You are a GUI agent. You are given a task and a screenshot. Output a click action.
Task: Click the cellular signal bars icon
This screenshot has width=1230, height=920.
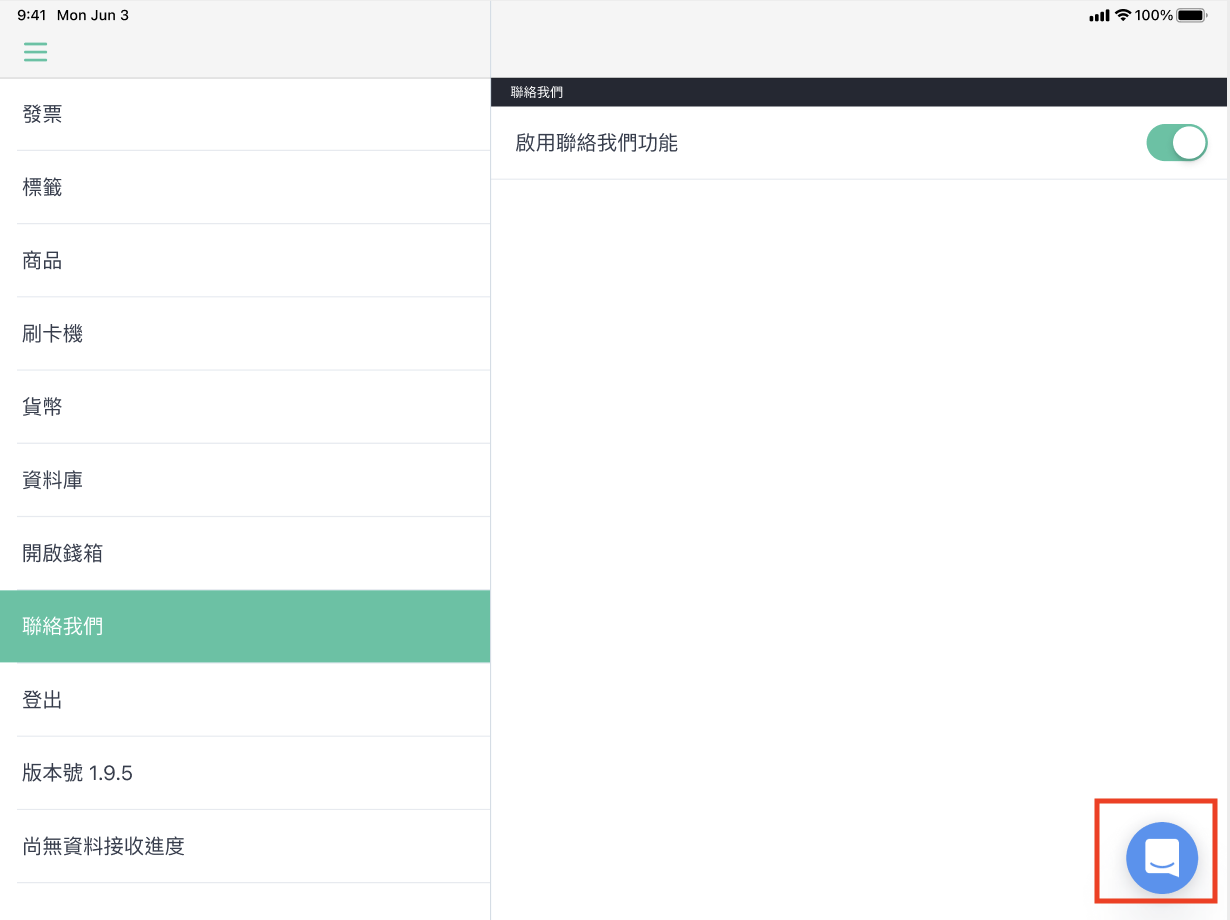tap(1099, 16)
